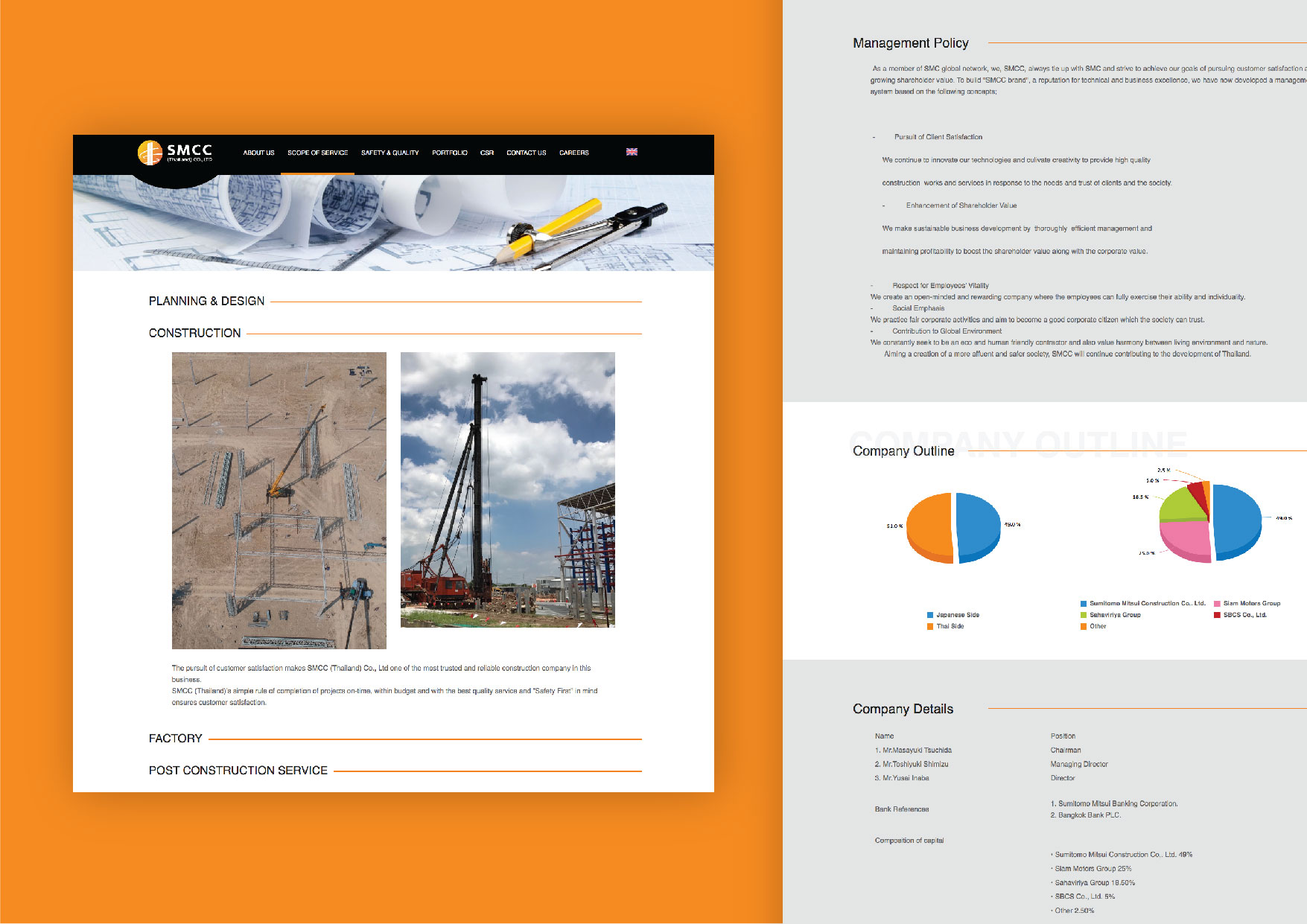
Task: Click the Siam Motors Group pink legend swatch
Action: pyautogui.click(x=1217, y=604)
